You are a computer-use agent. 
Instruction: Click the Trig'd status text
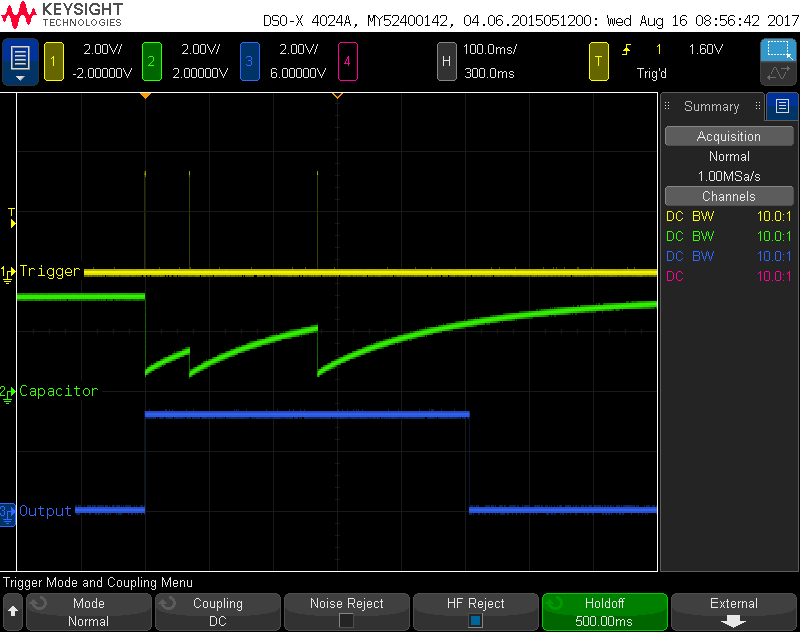tap(652, 73)
